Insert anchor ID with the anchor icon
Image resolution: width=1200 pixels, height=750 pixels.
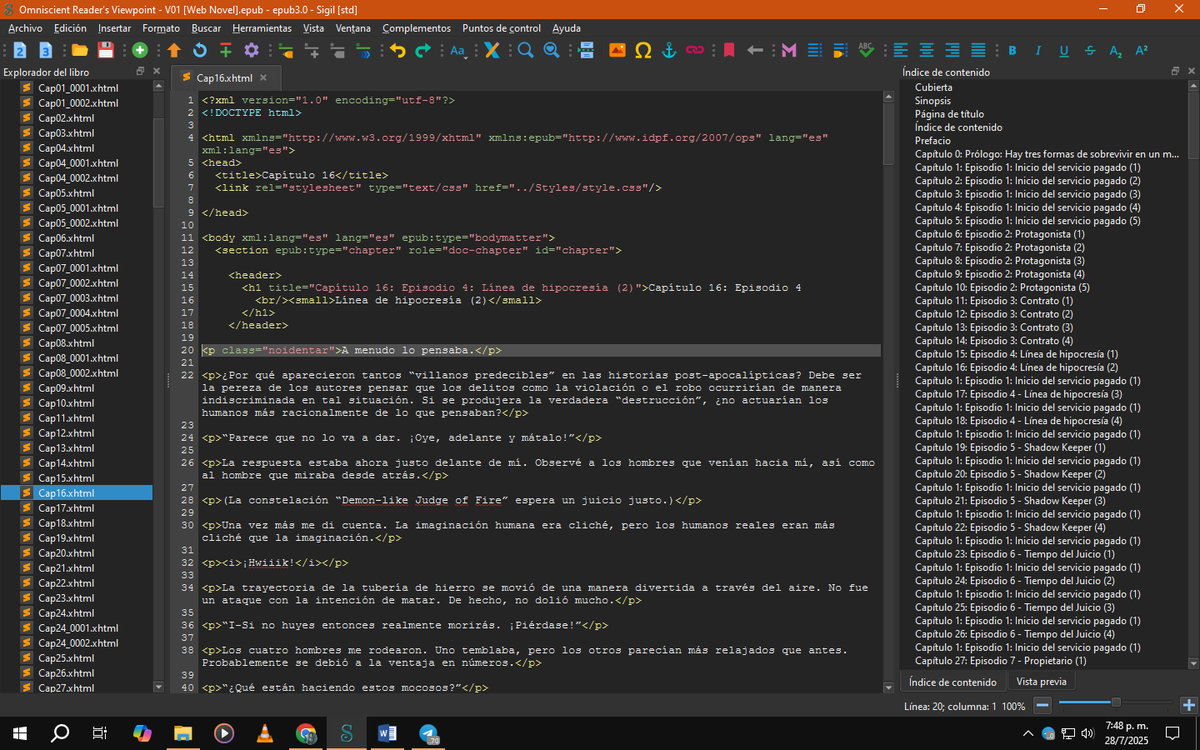coord(669,50)
